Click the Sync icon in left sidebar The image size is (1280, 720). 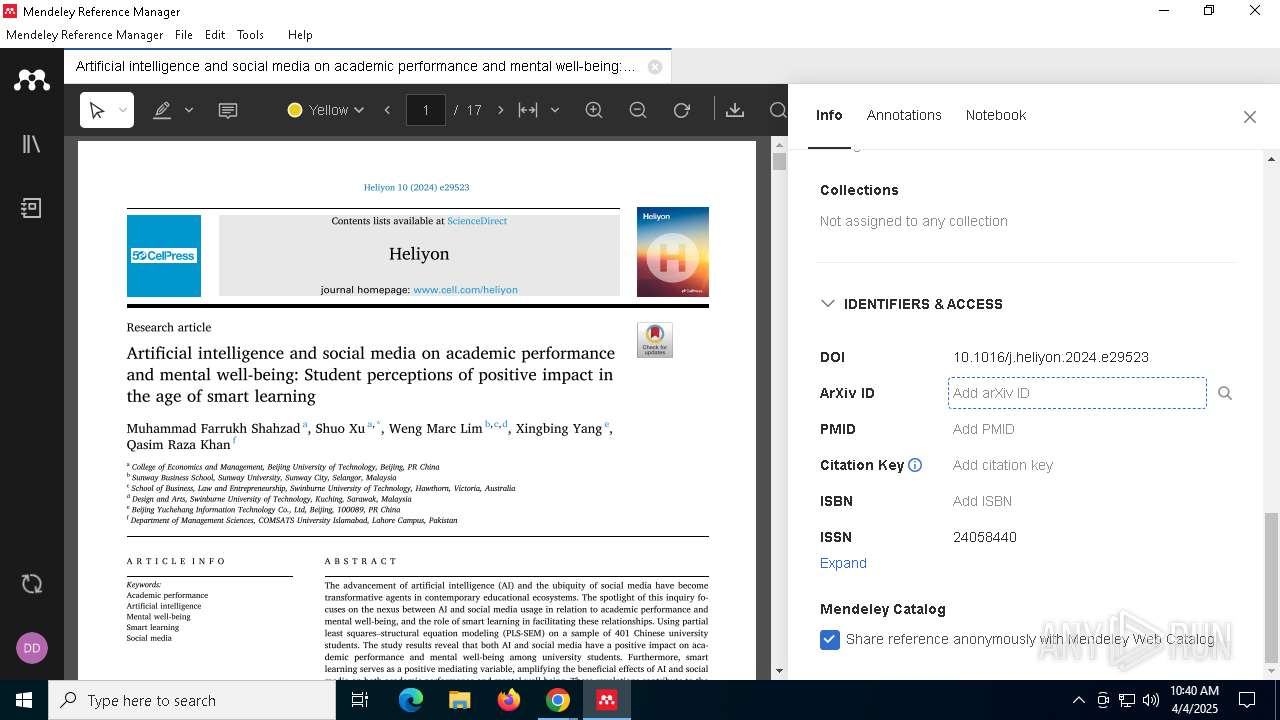pos(31,584)
